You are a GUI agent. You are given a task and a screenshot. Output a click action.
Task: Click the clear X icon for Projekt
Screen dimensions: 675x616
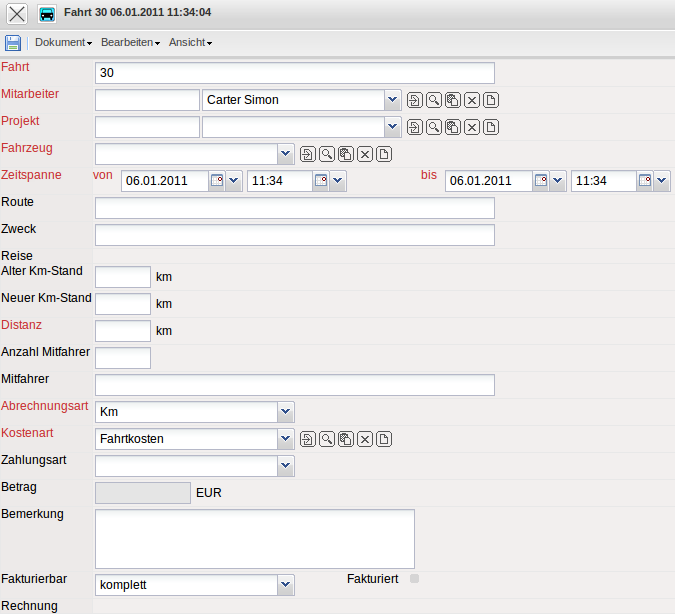[x=472, y=127]
